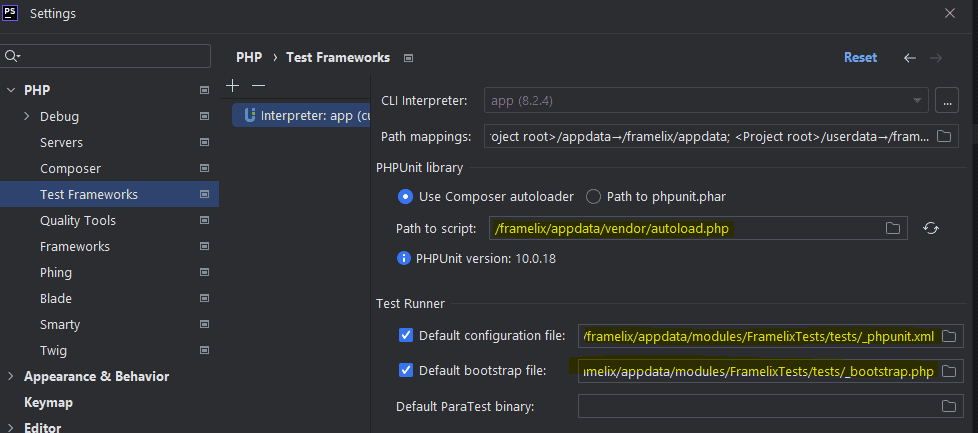Viewport: 978px width, 433px height.
Task: Expand the Debug settings node
Action: (x=27, y=117)
